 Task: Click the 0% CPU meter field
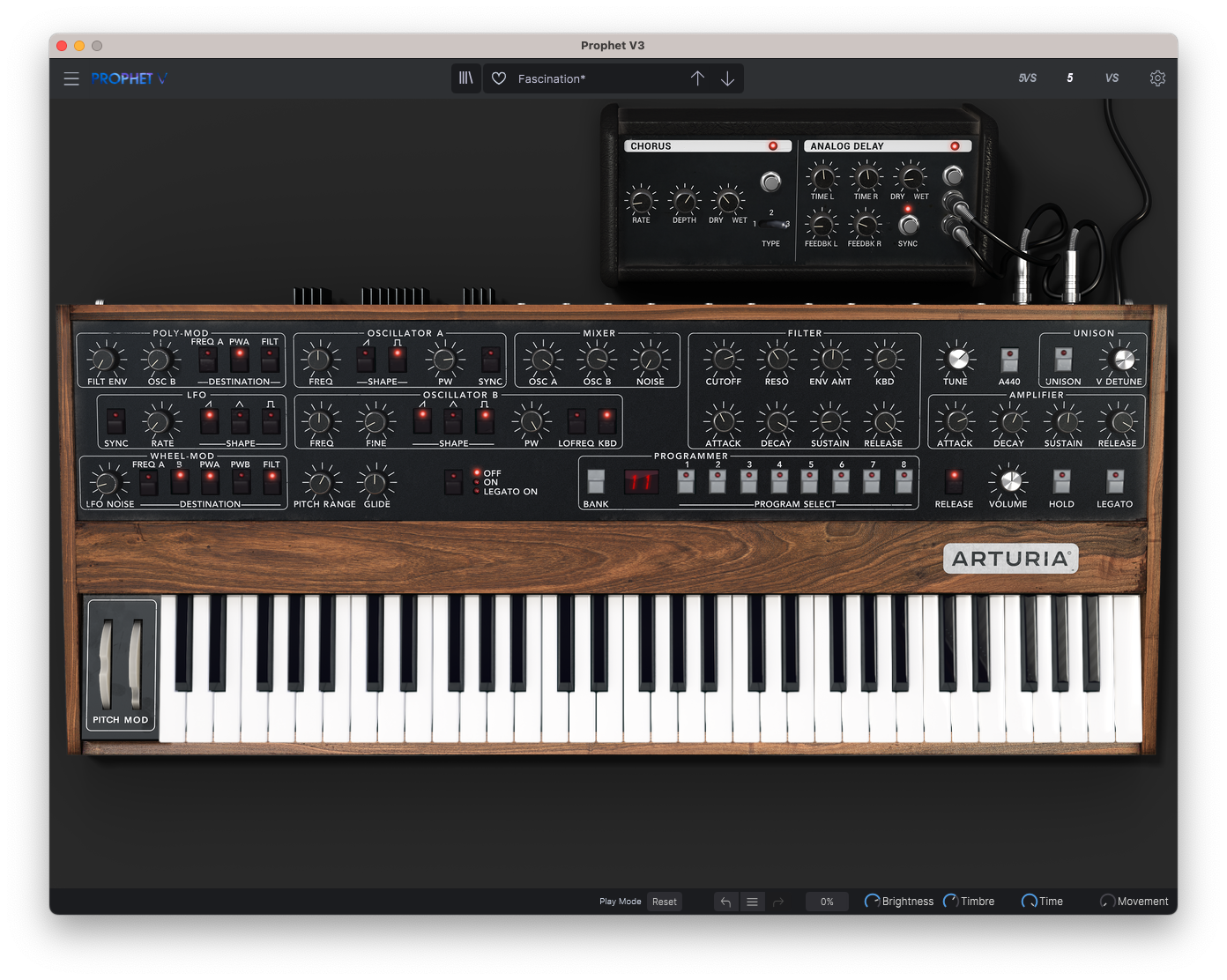pos(827,902)
